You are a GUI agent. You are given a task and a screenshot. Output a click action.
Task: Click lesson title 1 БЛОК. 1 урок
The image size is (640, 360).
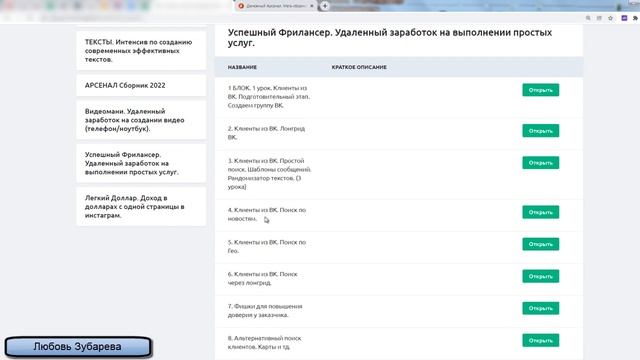pos(269,97)
